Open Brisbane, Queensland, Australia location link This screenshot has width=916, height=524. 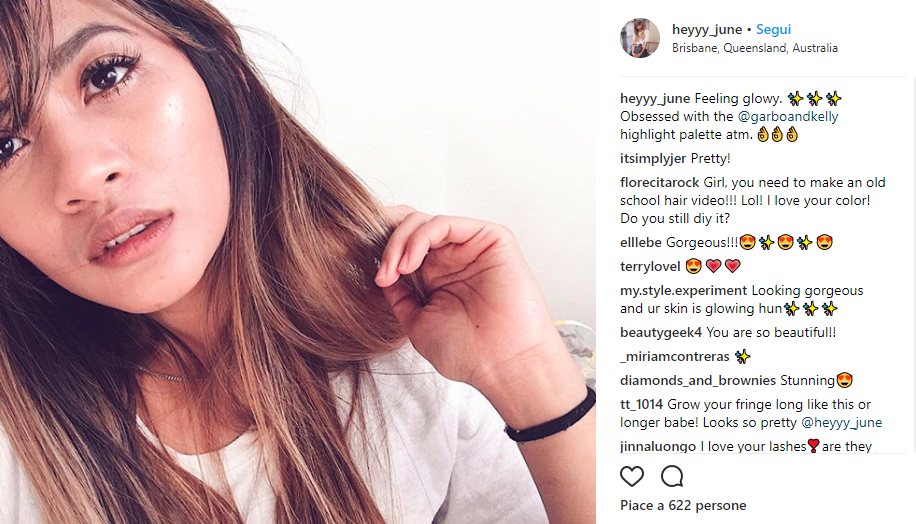coord(754,48)
